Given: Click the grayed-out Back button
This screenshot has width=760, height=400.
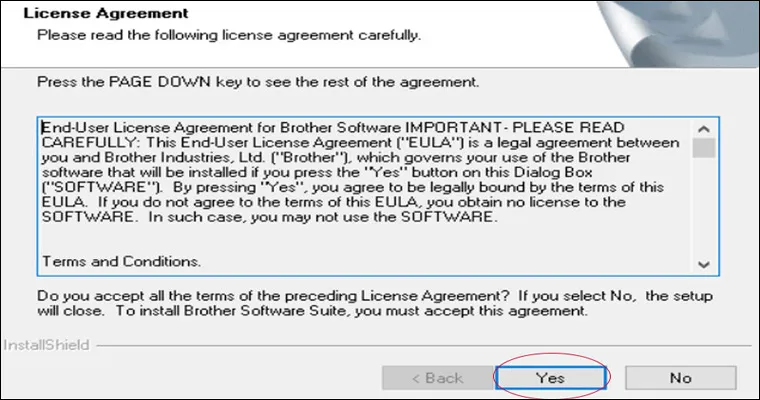Looking at the screenshot, I should (x=437, y=378).
